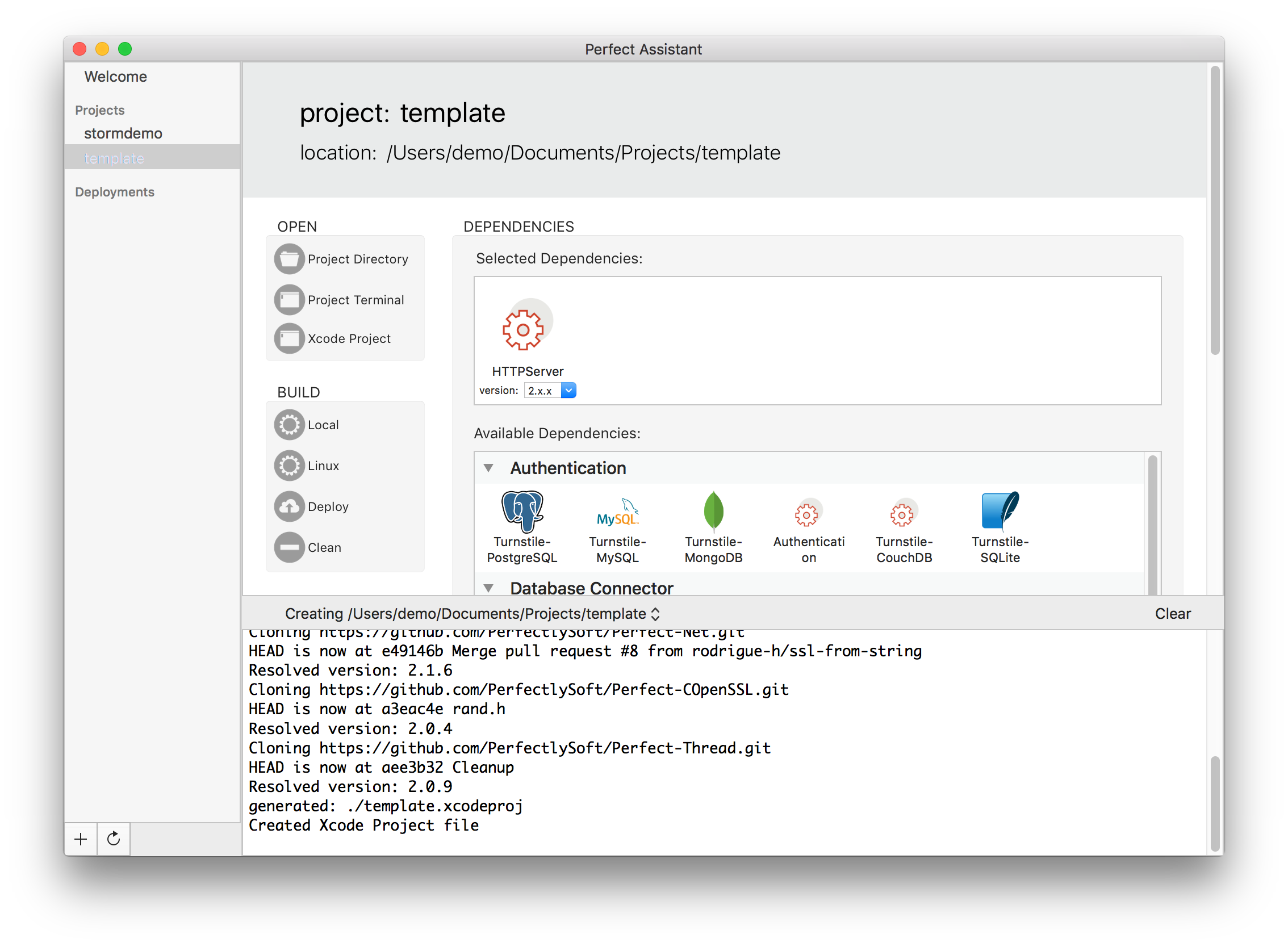The width and height of the screenshot is (1288, 947).
Task: Click the Perfect-Thread.git cloning log line
Action: pos(510,749)
